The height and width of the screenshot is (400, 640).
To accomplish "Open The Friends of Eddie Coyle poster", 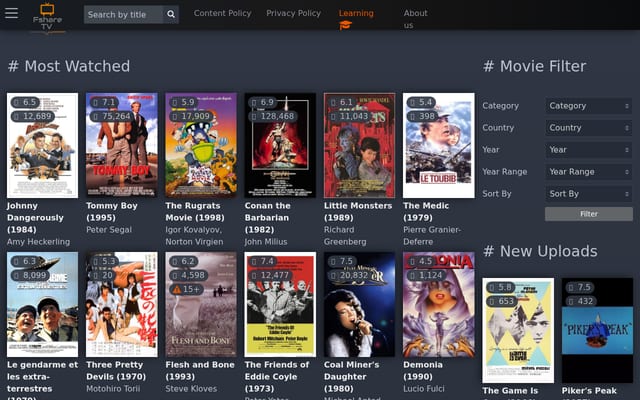I will (280, 304).
